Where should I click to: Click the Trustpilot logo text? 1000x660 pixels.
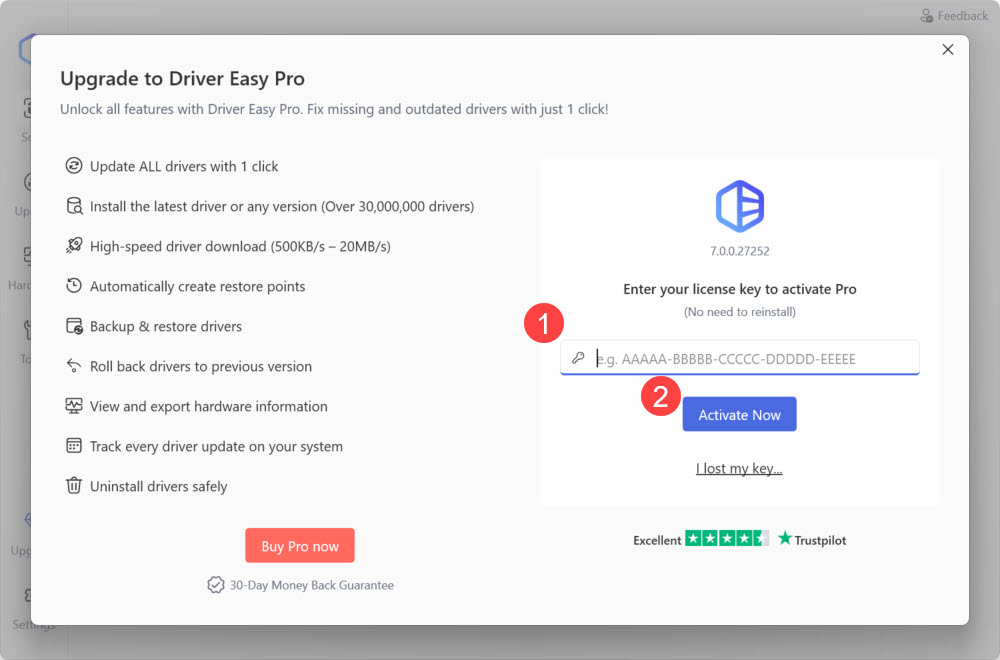tap(812, 540)
